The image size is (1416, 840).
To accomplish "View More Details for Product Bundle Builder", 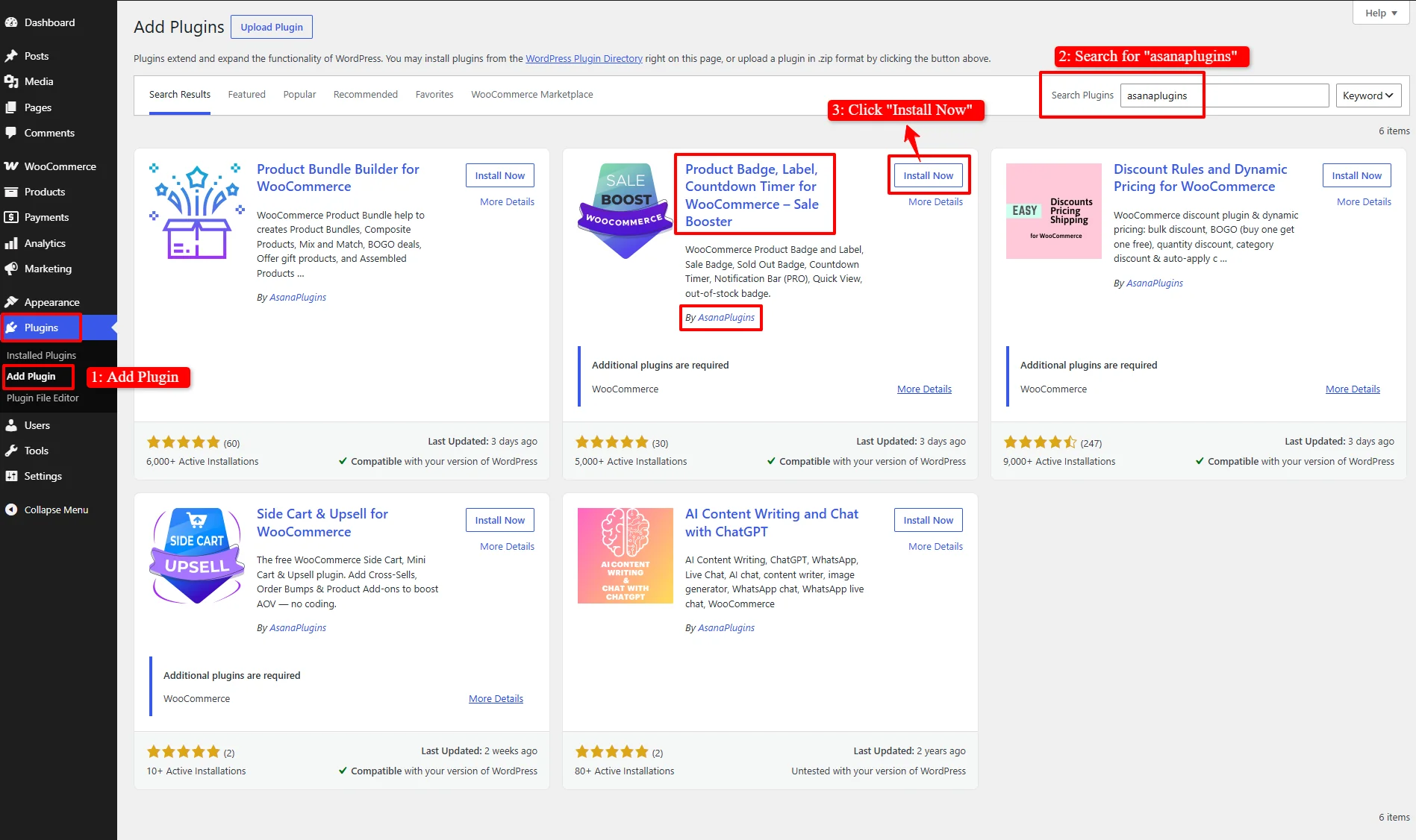I will (507, 201).
